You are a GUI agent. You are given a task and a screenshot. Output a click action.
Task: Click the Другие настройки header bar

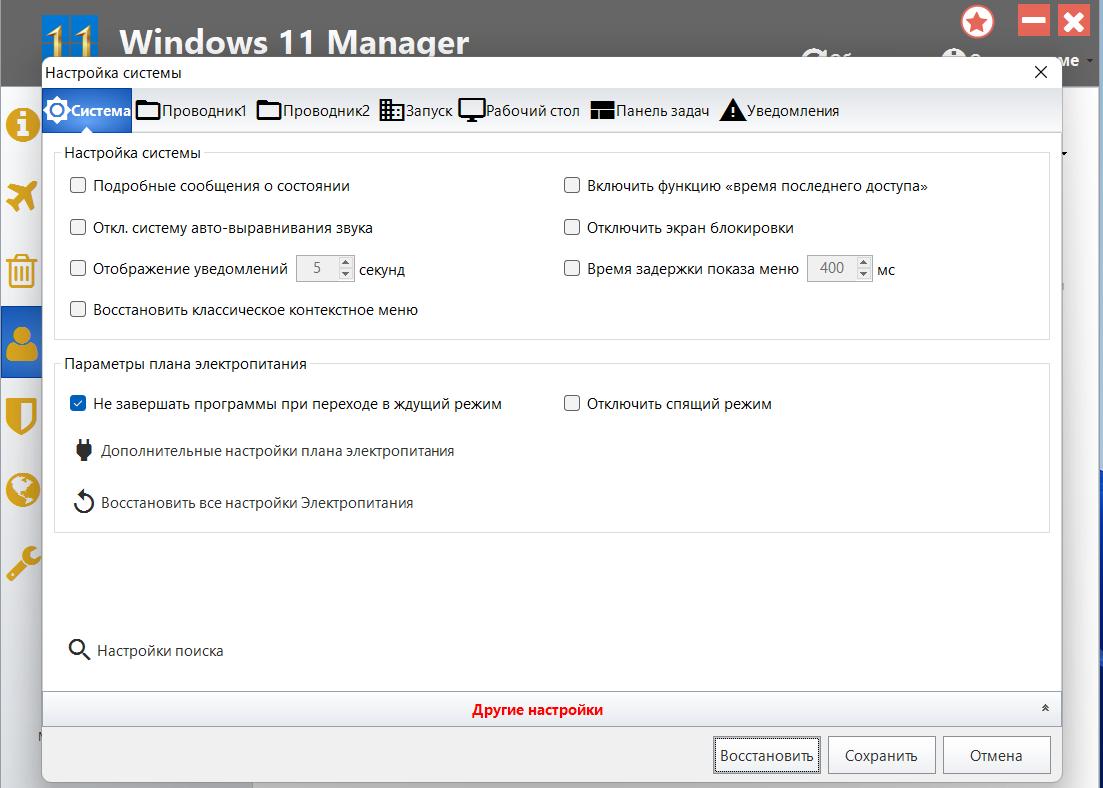coord(552,709)
